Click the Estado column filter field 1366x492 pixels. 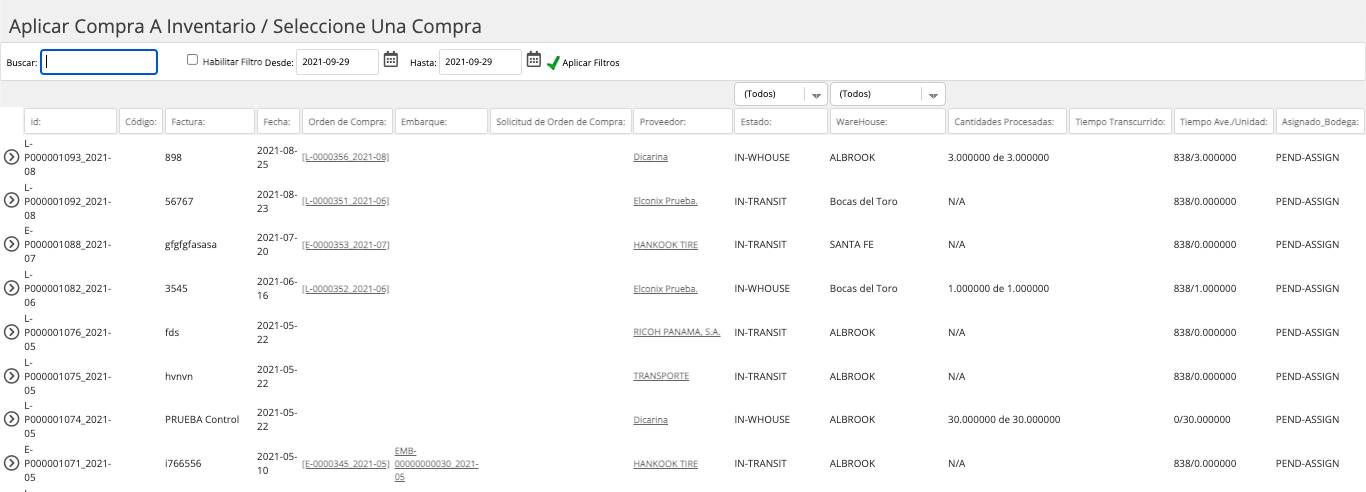[x=780, y=121]
